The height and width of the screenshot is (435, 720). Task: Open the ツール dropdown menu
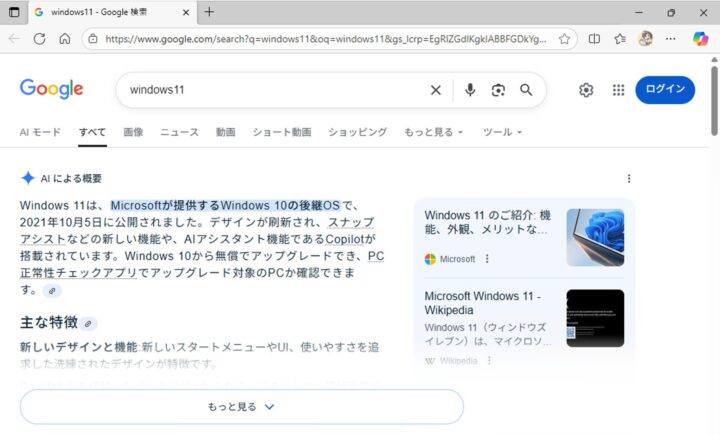pyautogui.click(x=502, y=132)
